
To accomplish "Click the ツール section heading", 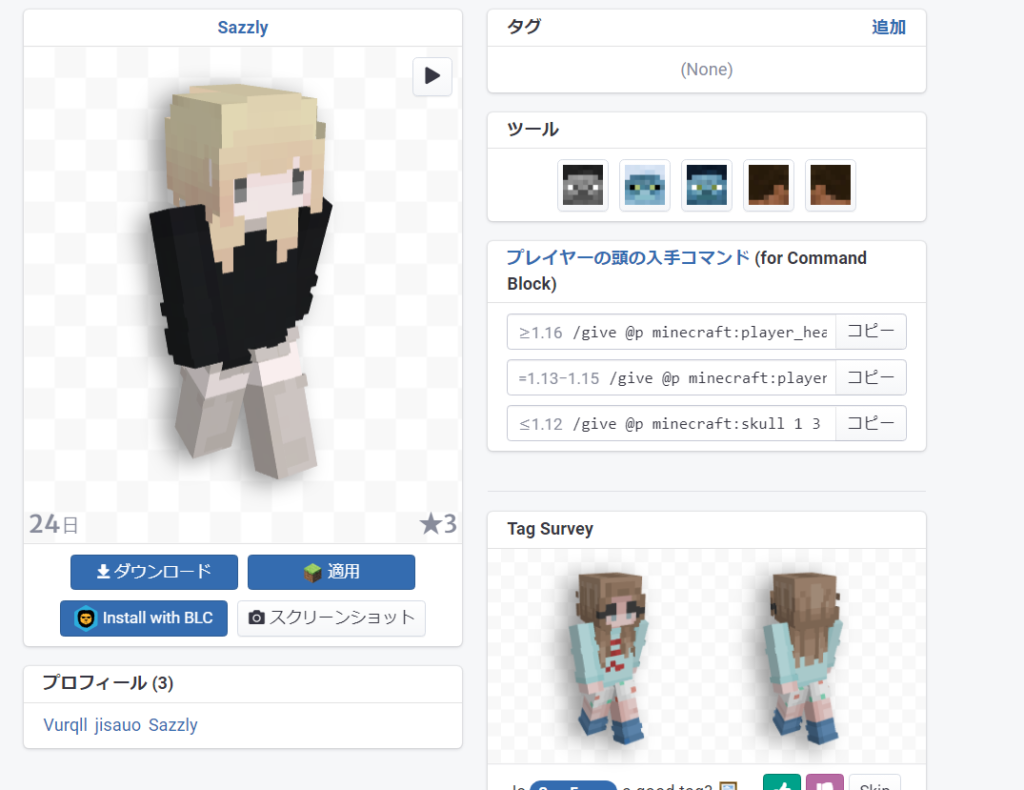I will [533, 129].
